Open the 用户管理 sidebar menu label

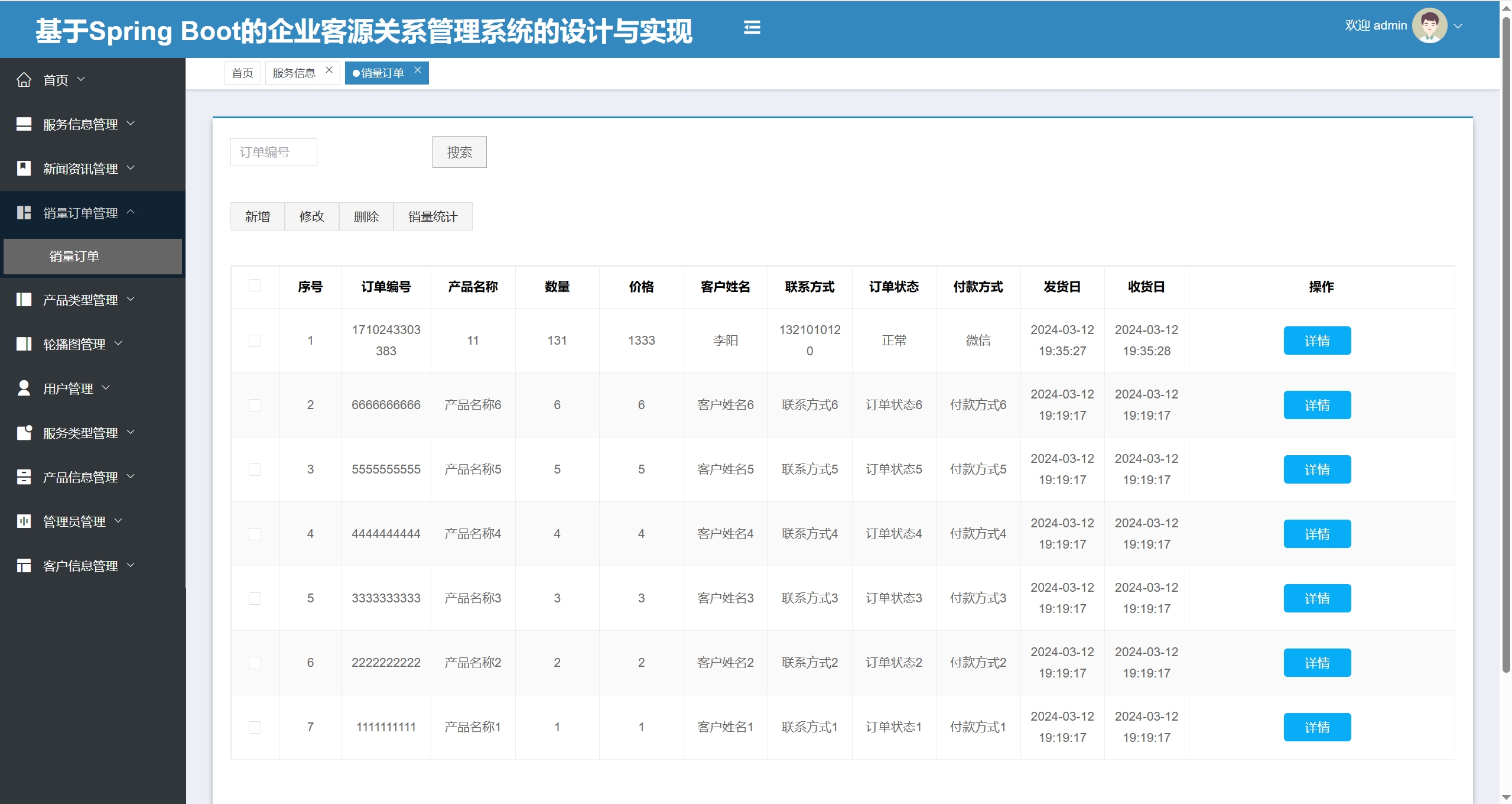point(68,389)
